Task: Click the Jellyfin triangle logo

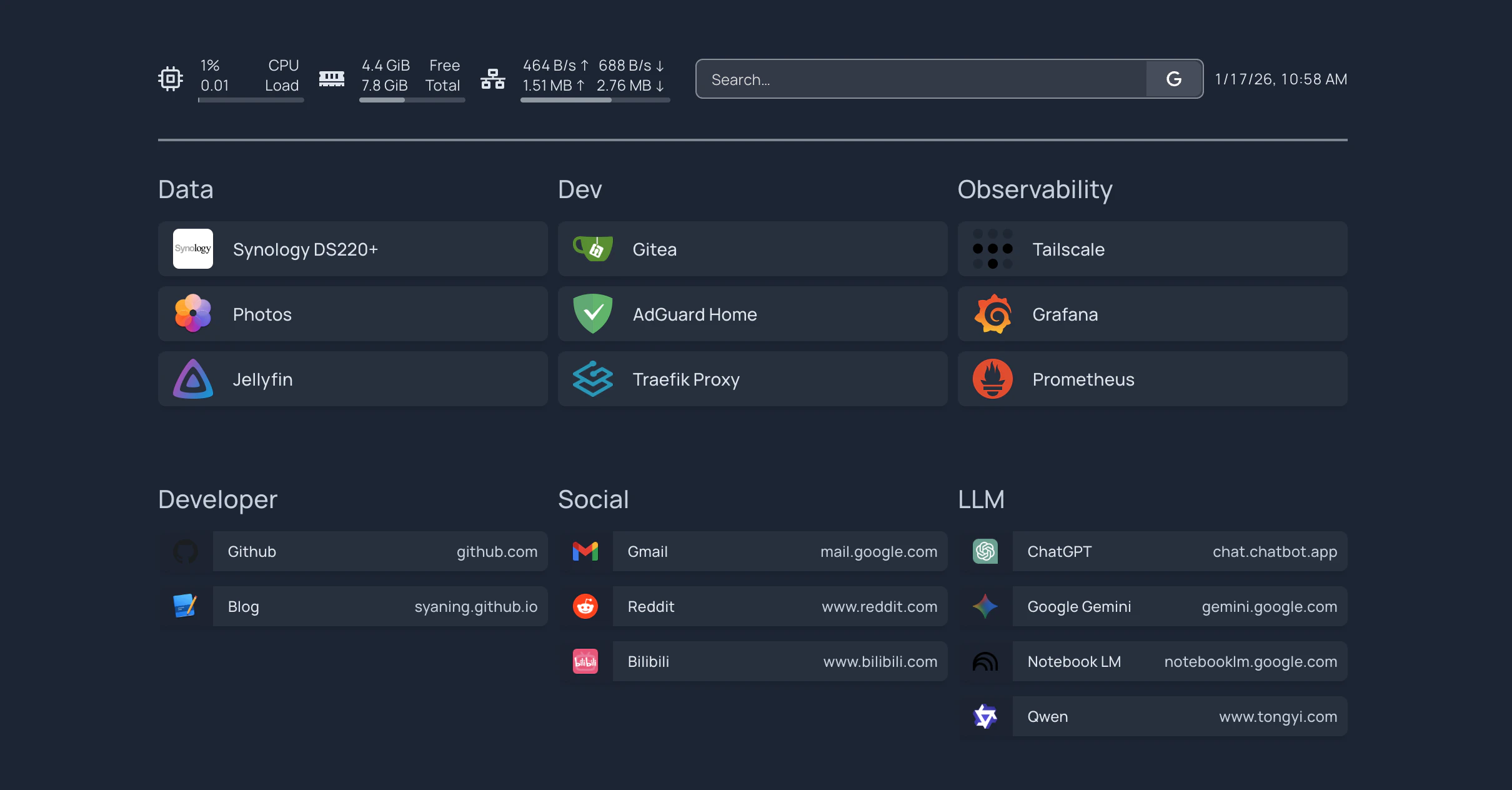Action: (x=192, y=379)
